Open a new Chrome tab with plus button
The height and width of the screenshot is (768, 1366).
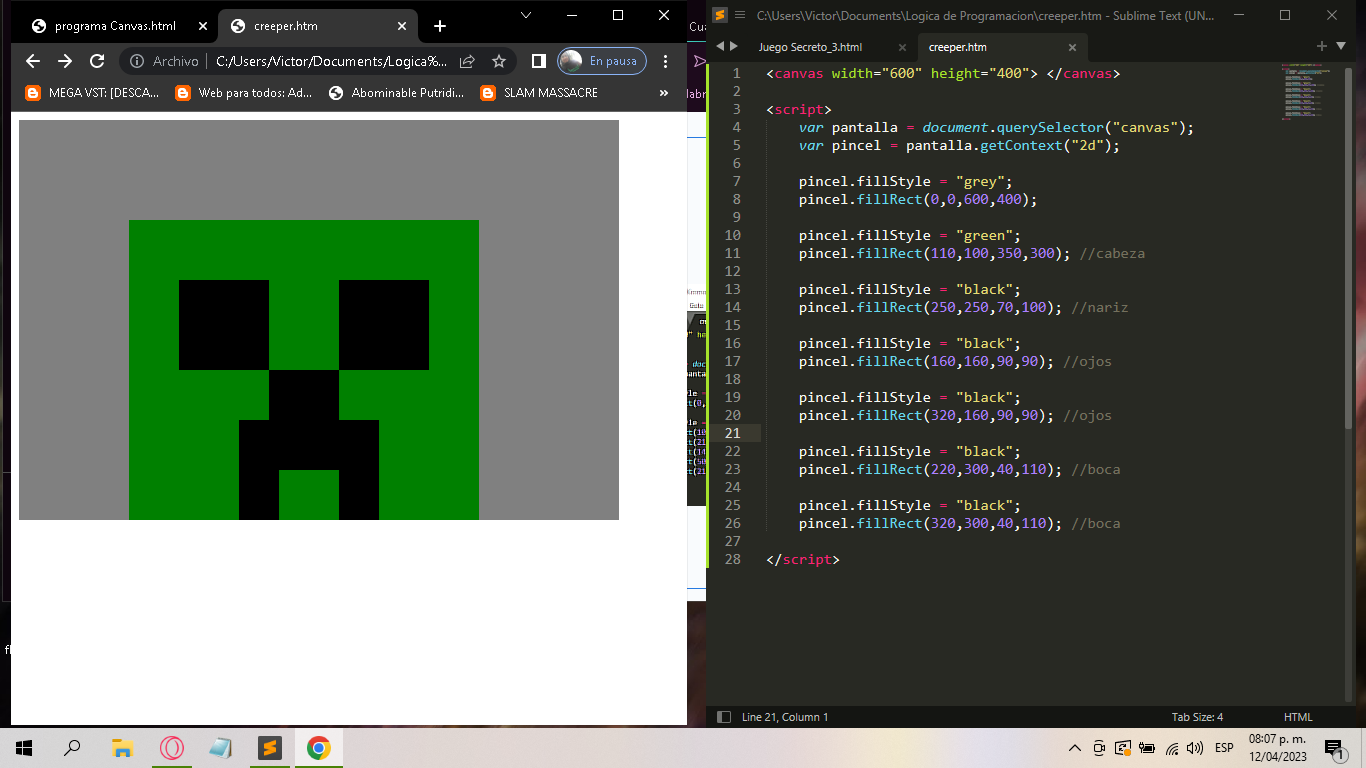point(440,26)
